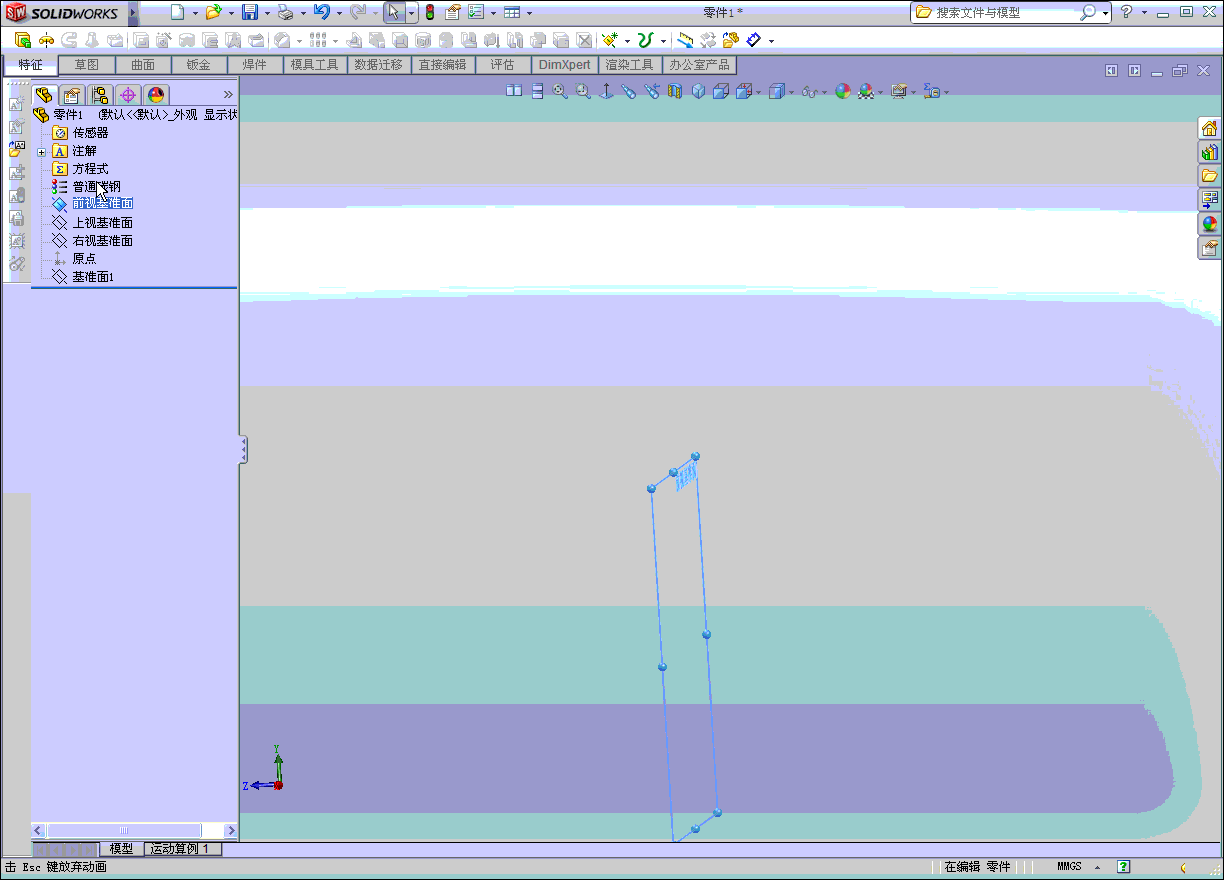
Task: Switch to the 评估 tab
Action: (502, 65)
